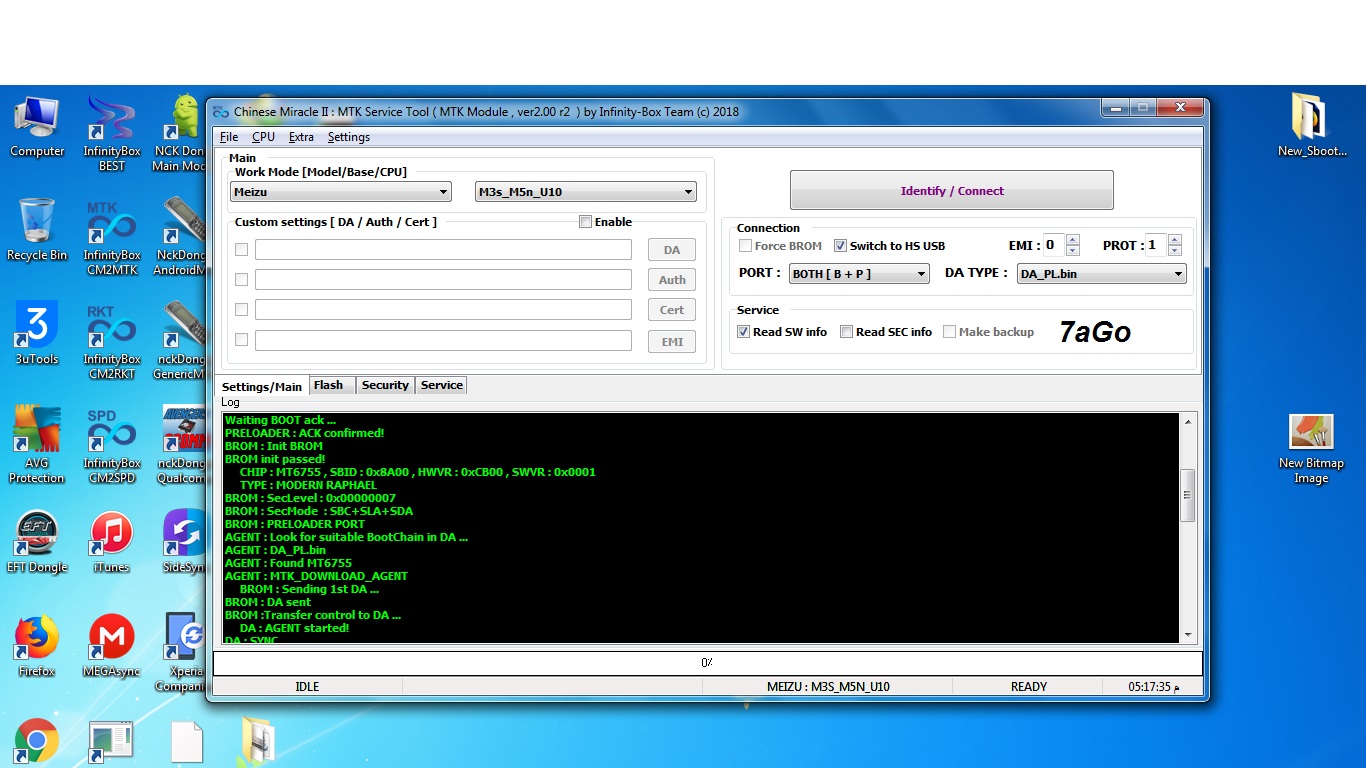Tick the checkbox beside Cert field
The width and height of the screenshot is (1366, 768).
coord(241,310)
